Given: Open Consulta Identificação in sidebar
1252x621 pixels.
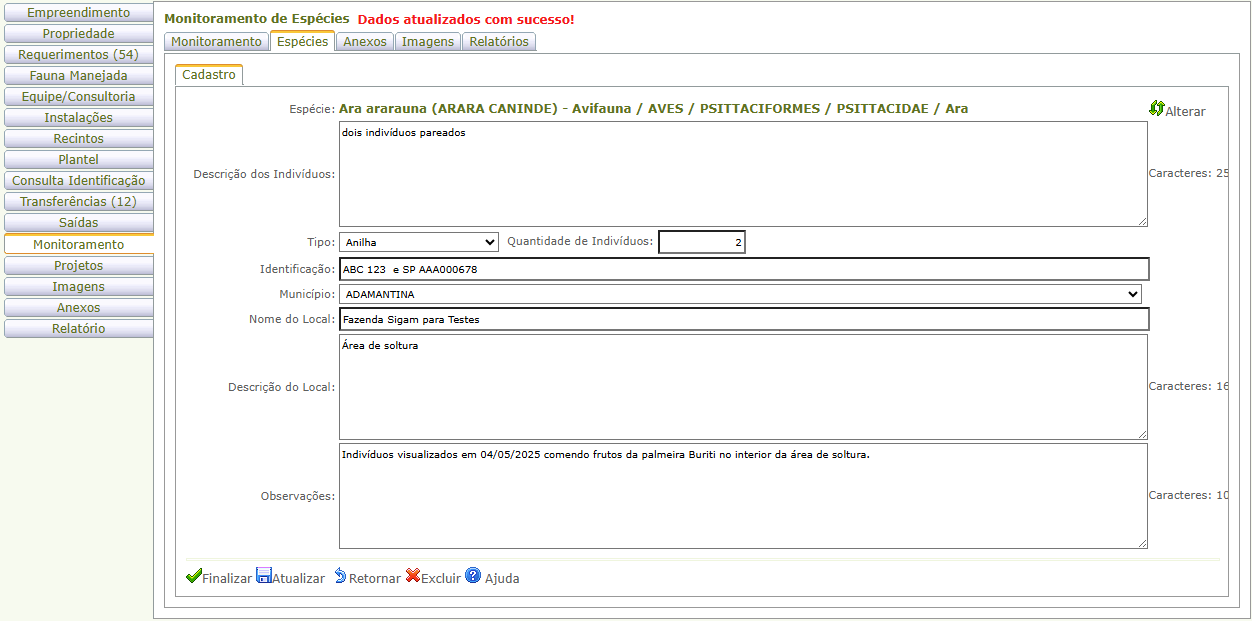Looking at the screenshot, I should pos(78,181).
